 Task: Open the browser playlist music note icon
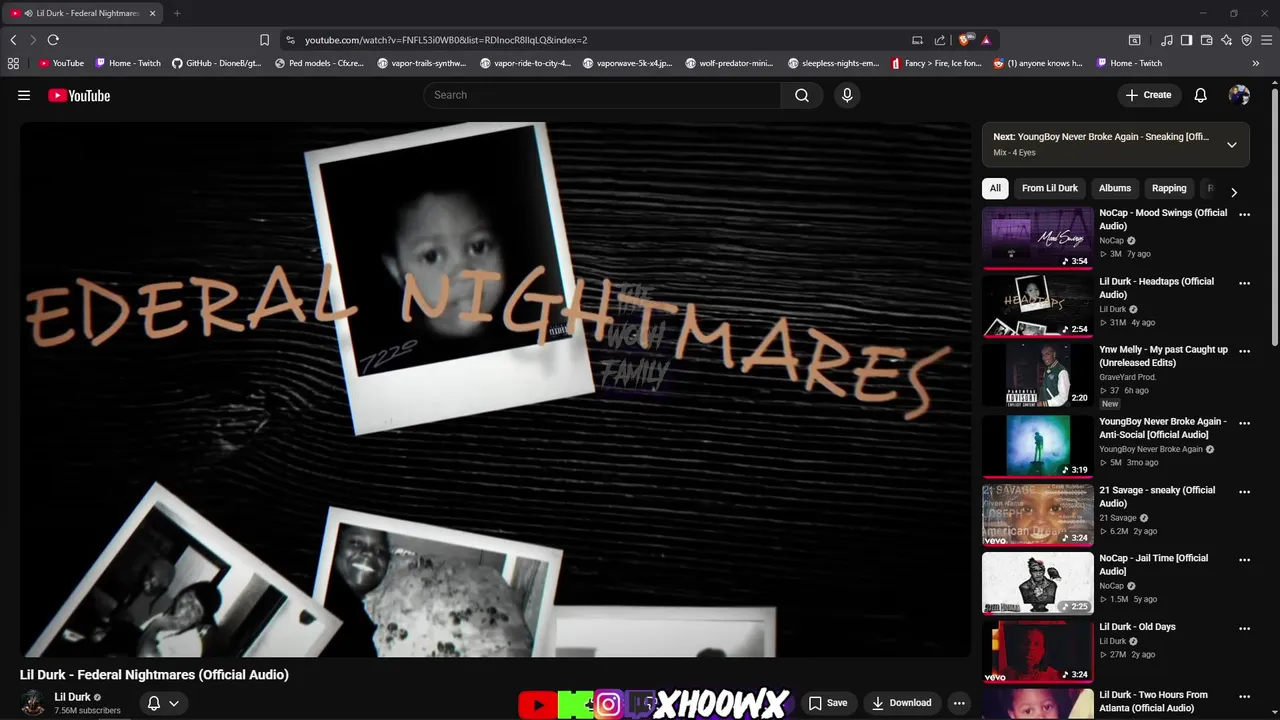(x=1166, y=40)
